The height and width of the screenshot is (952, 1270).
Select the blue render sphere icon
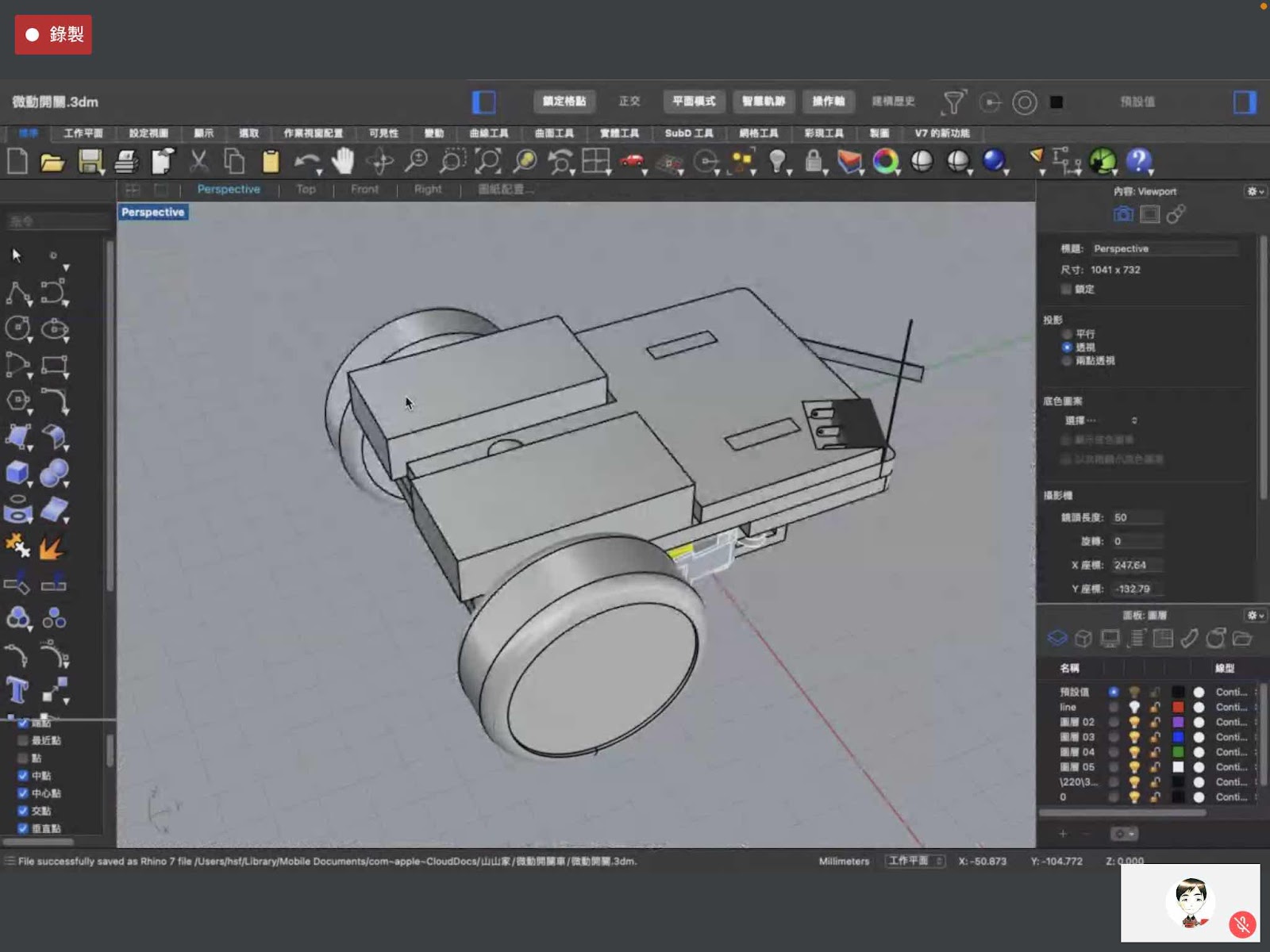[994, 161]
